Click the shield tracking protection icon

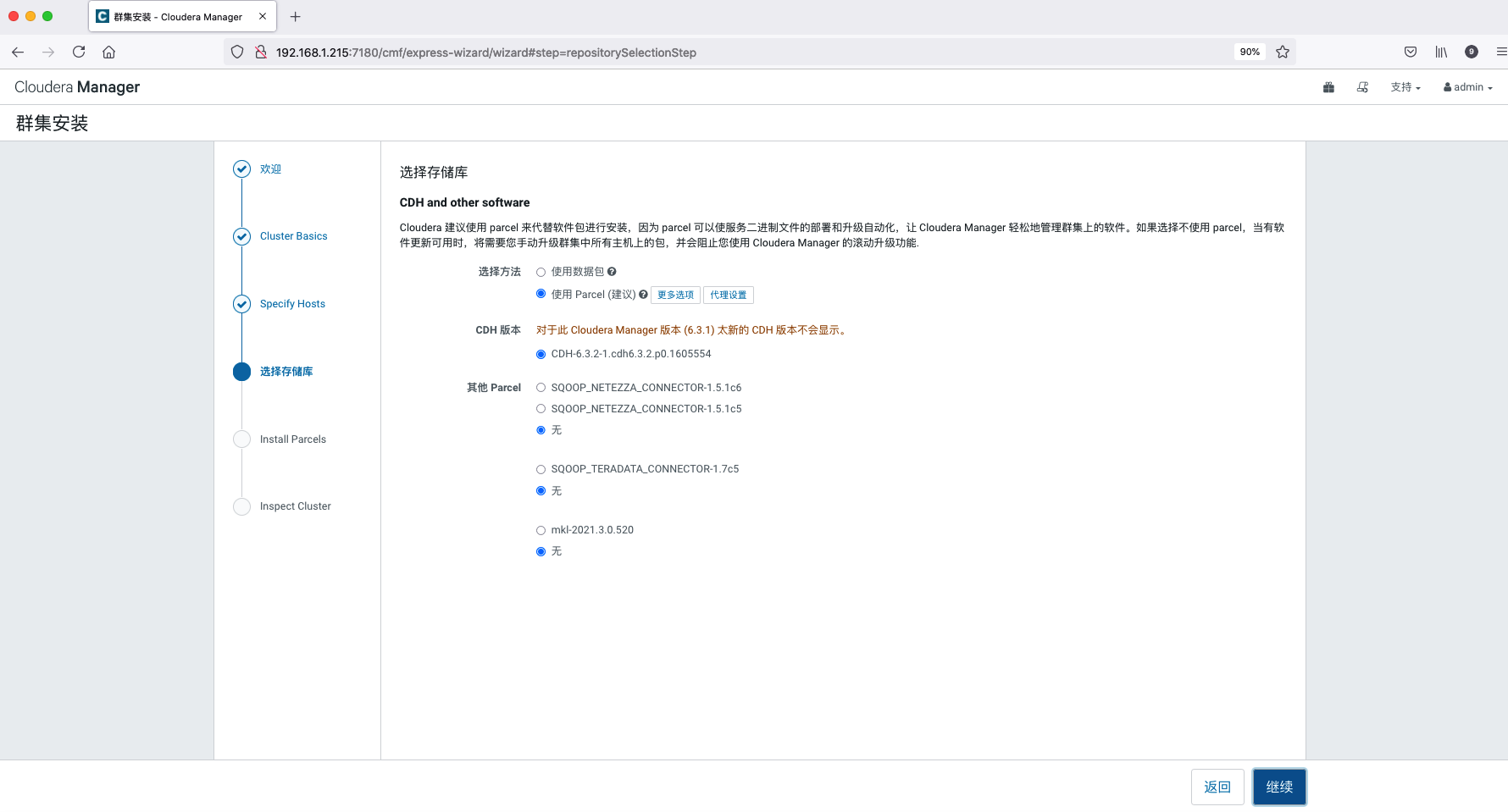[x=237, y=52]
